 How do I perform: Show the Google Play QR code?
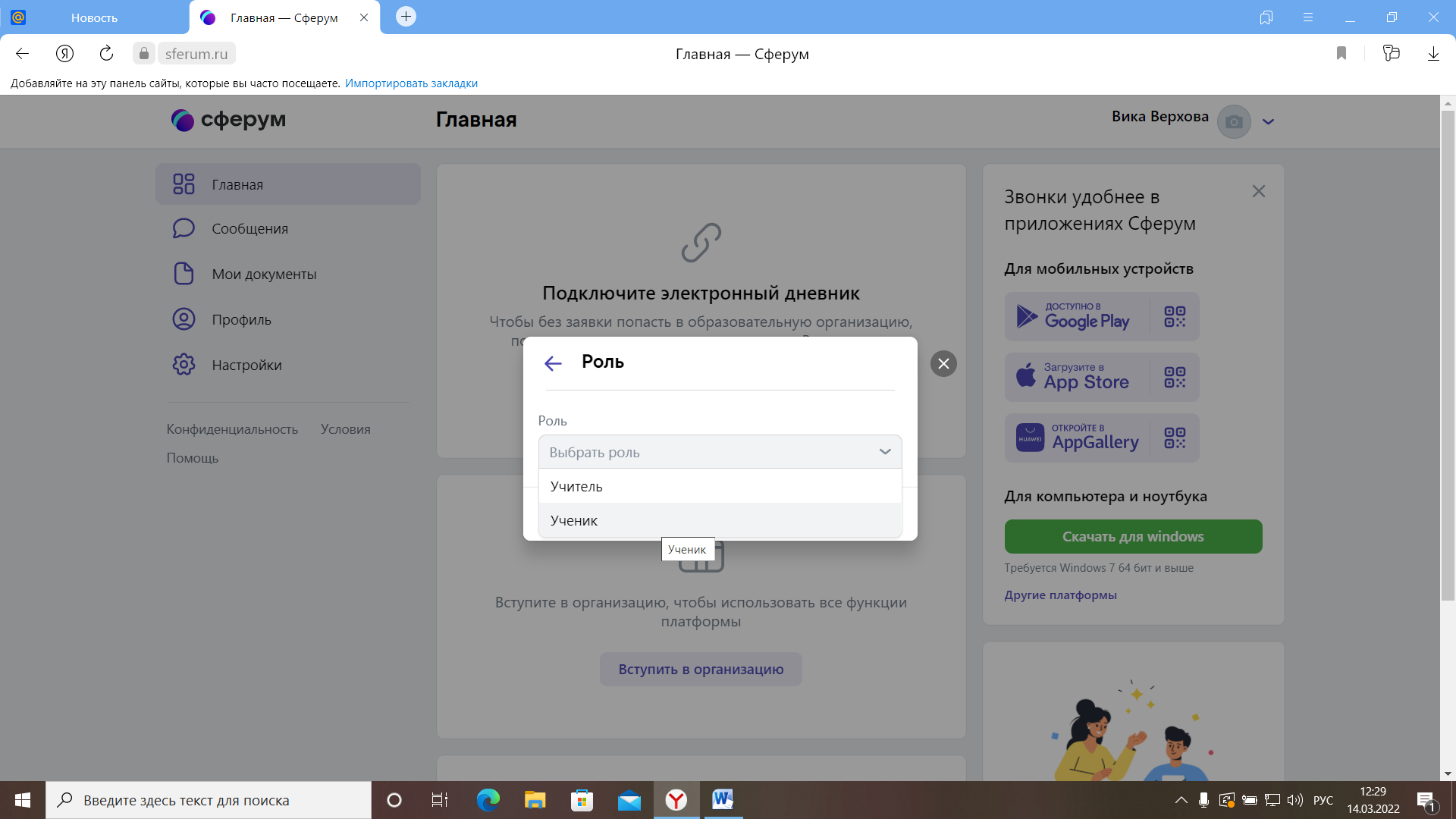point(1175,316)
